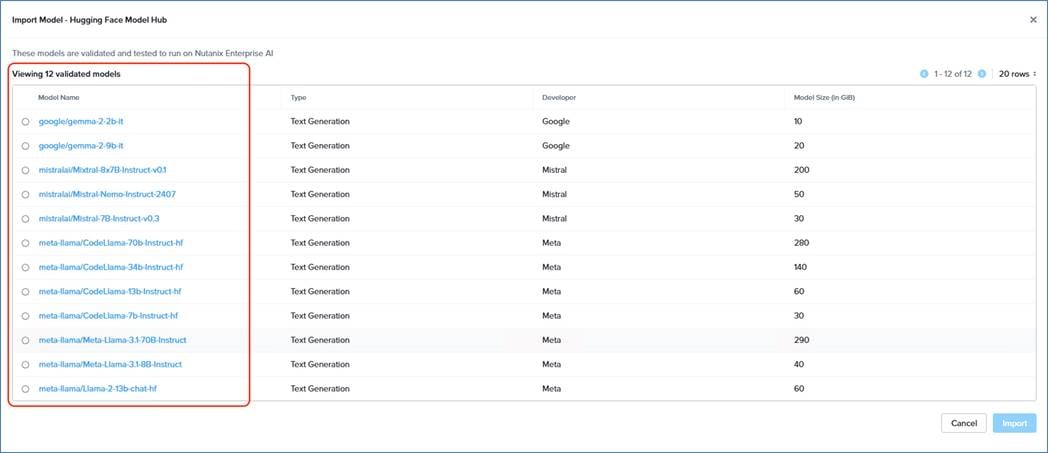Open the mistralai/Mistral-7B-Instruct-v0.3 link

click(x=99, y=218)
